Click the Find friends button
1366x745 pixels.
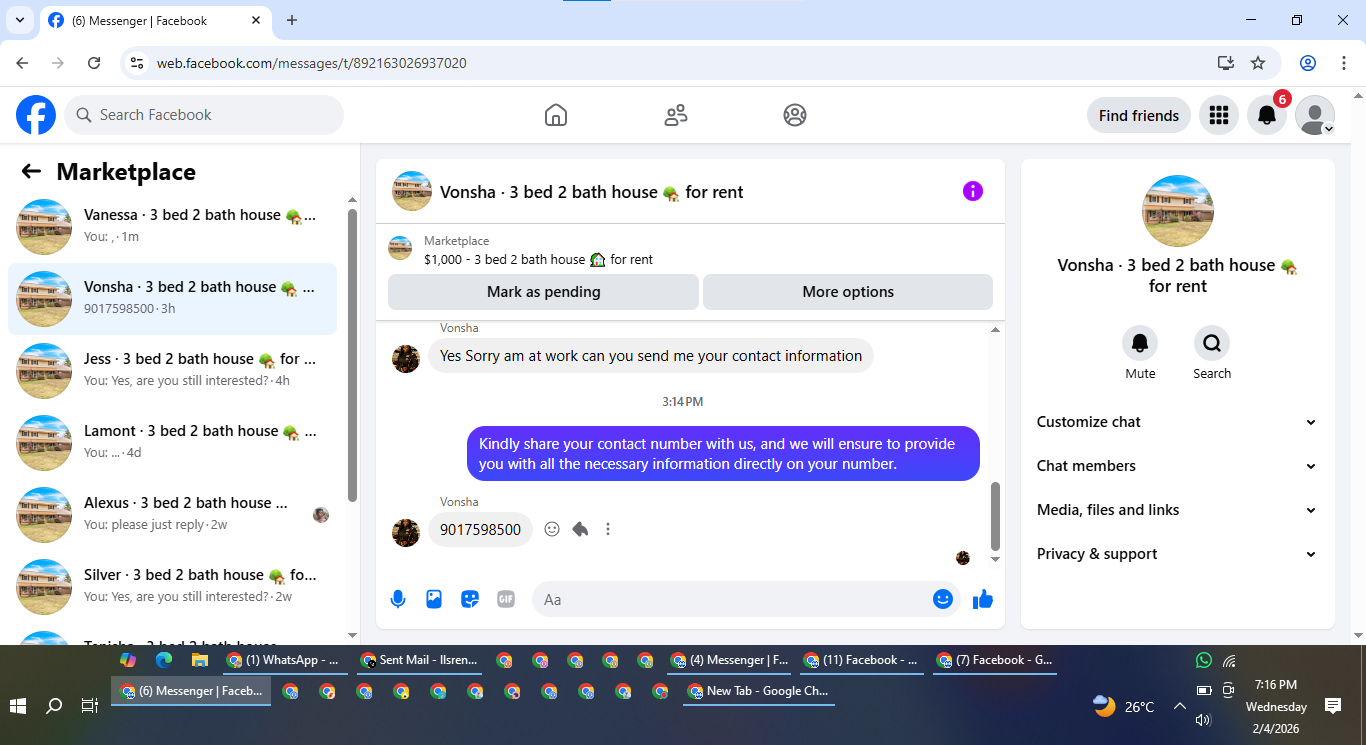tap(1139, 115)
